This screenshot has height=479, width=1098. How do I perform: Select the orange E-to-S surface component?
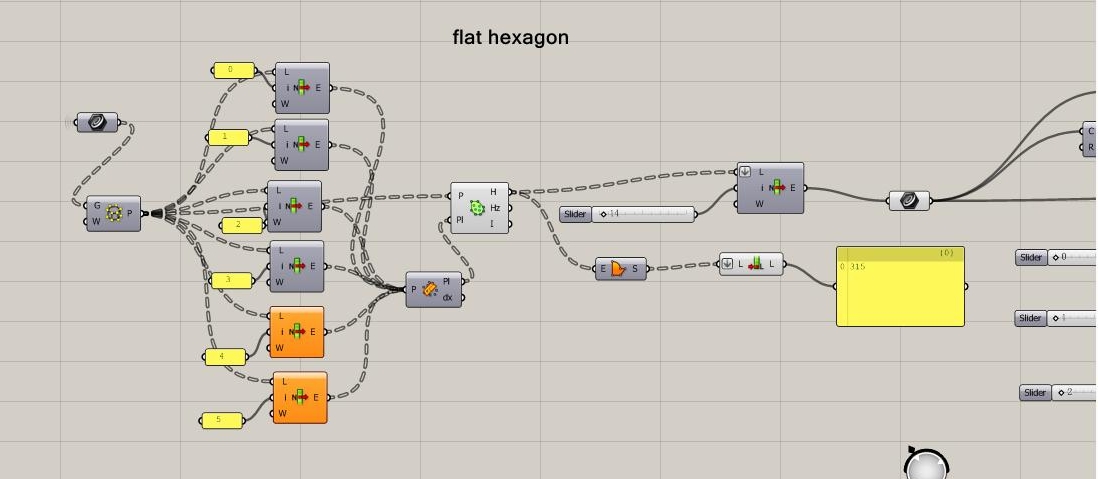click(x=620, y=268)
